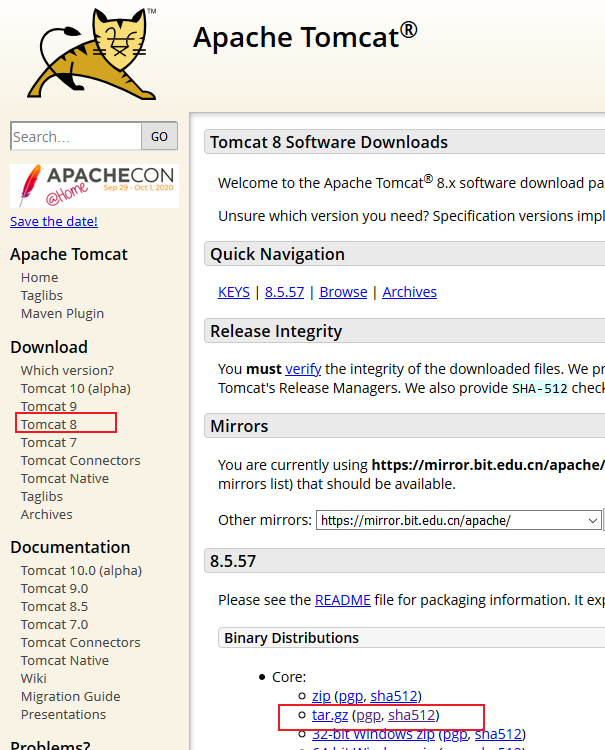Click the Documentation sidebar heading
This screenshot has height=750, width=605.
pyautogui.click(x=70, y=547)
